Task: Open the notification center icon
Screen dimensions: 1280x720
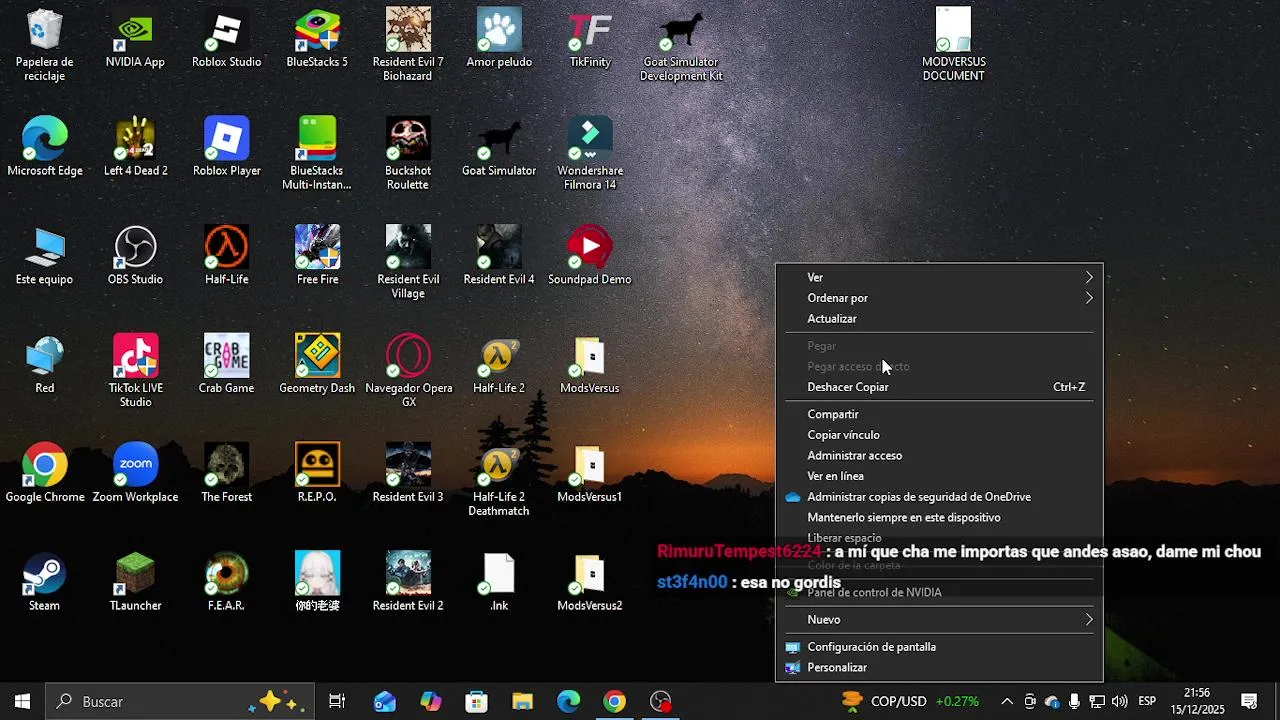Action: pyautogui.click(x=1249, y=702)
